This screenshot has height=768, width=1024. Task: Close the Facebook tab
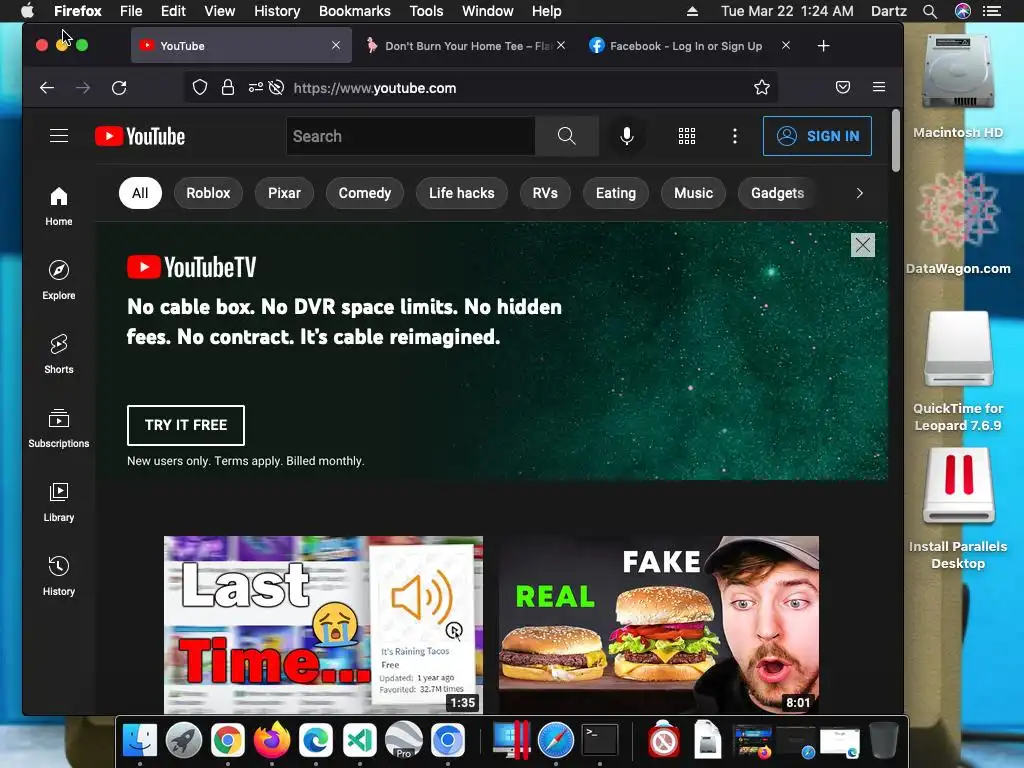(x=786, y=45)
